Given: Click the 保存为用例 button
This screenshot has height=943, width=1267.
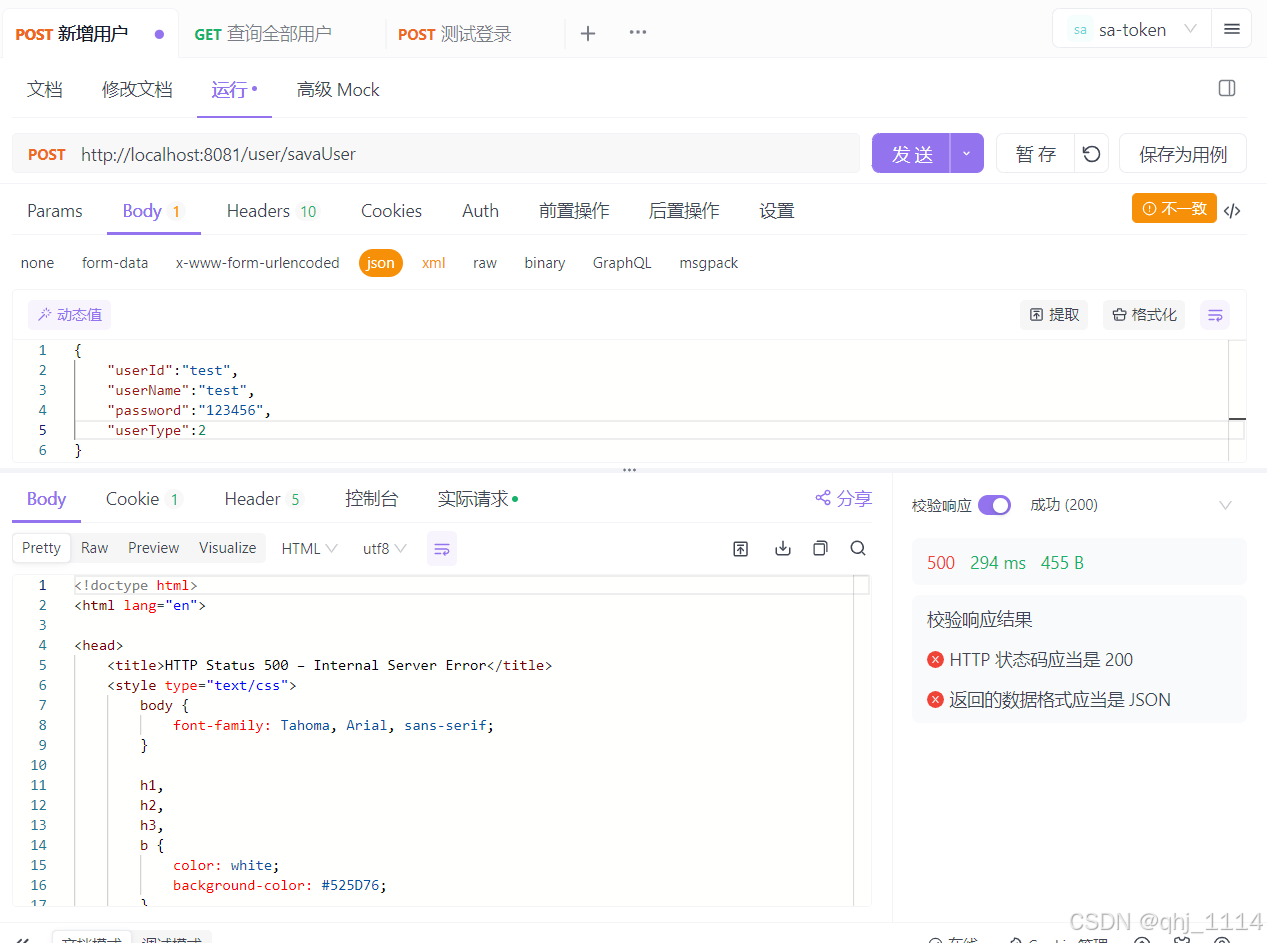Looking at the screenshot, I should (x=1182, y=154).
